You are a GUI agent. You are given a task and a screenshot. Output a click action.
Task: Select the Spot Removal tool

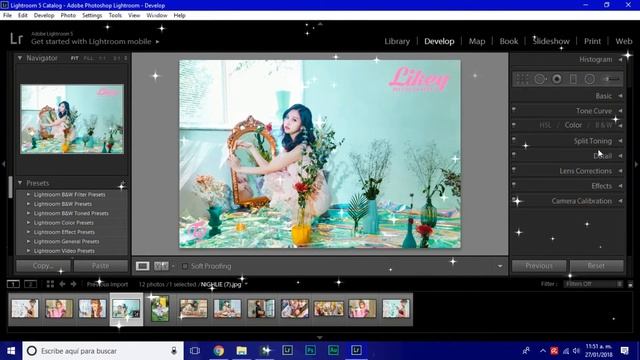click(540, 79)
